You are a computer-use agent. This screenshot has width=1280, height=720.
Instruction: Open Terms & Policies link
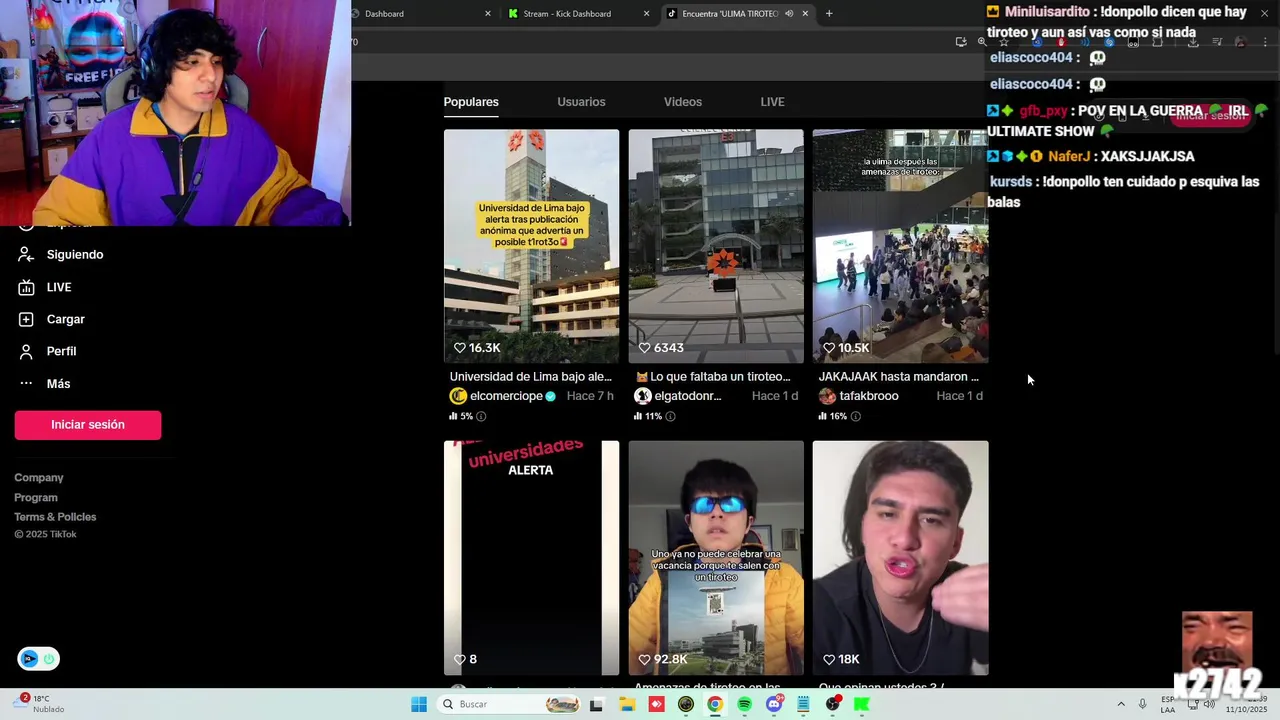[55, 517]
